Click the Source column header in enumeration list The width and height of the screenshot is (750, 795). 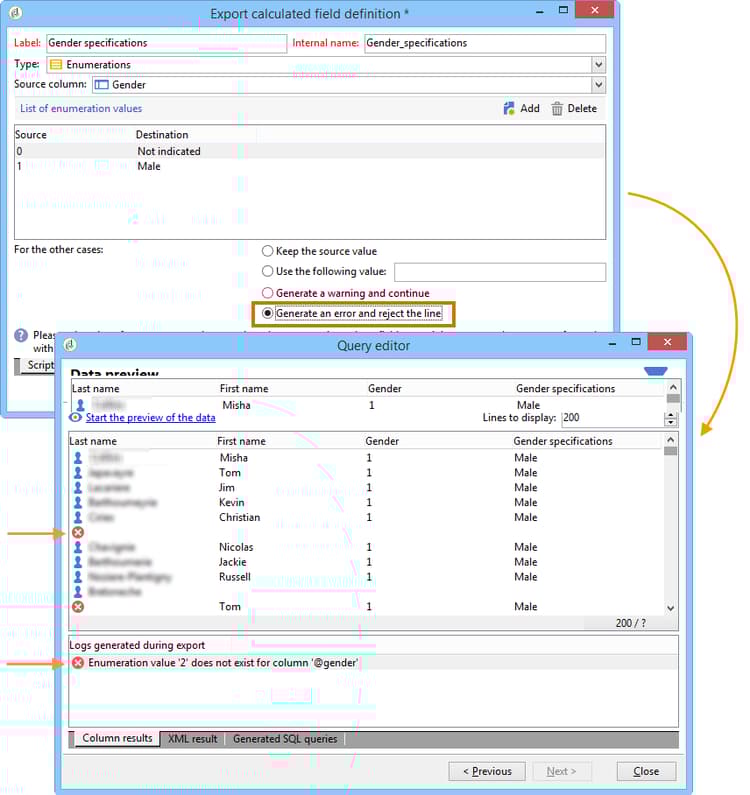tap(31, 134)
